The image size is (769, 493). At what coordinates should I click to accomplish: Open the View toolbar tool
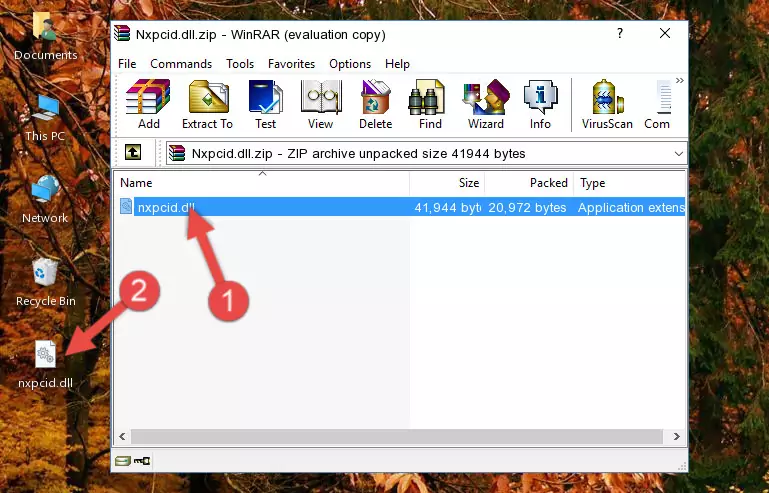[x=321, y=104]
